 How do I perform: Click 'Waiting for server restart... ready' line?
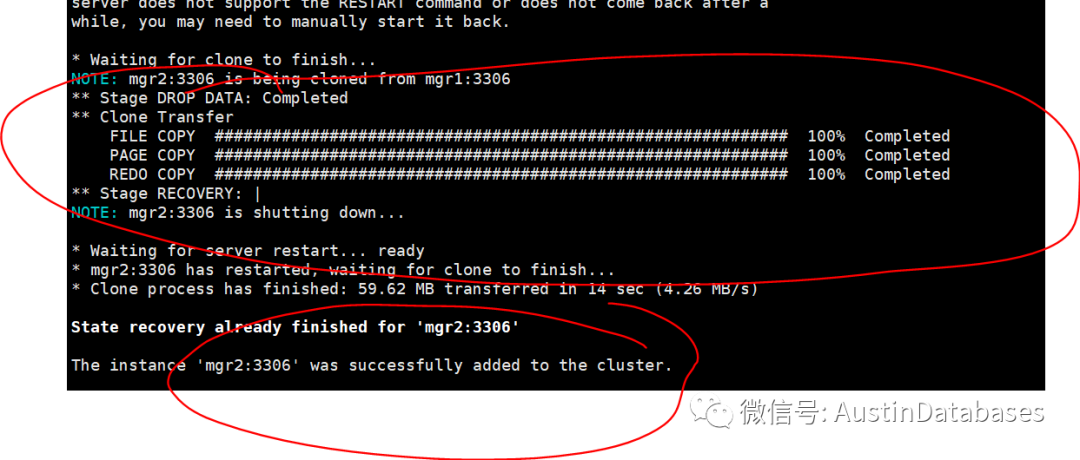coord(247,251)
